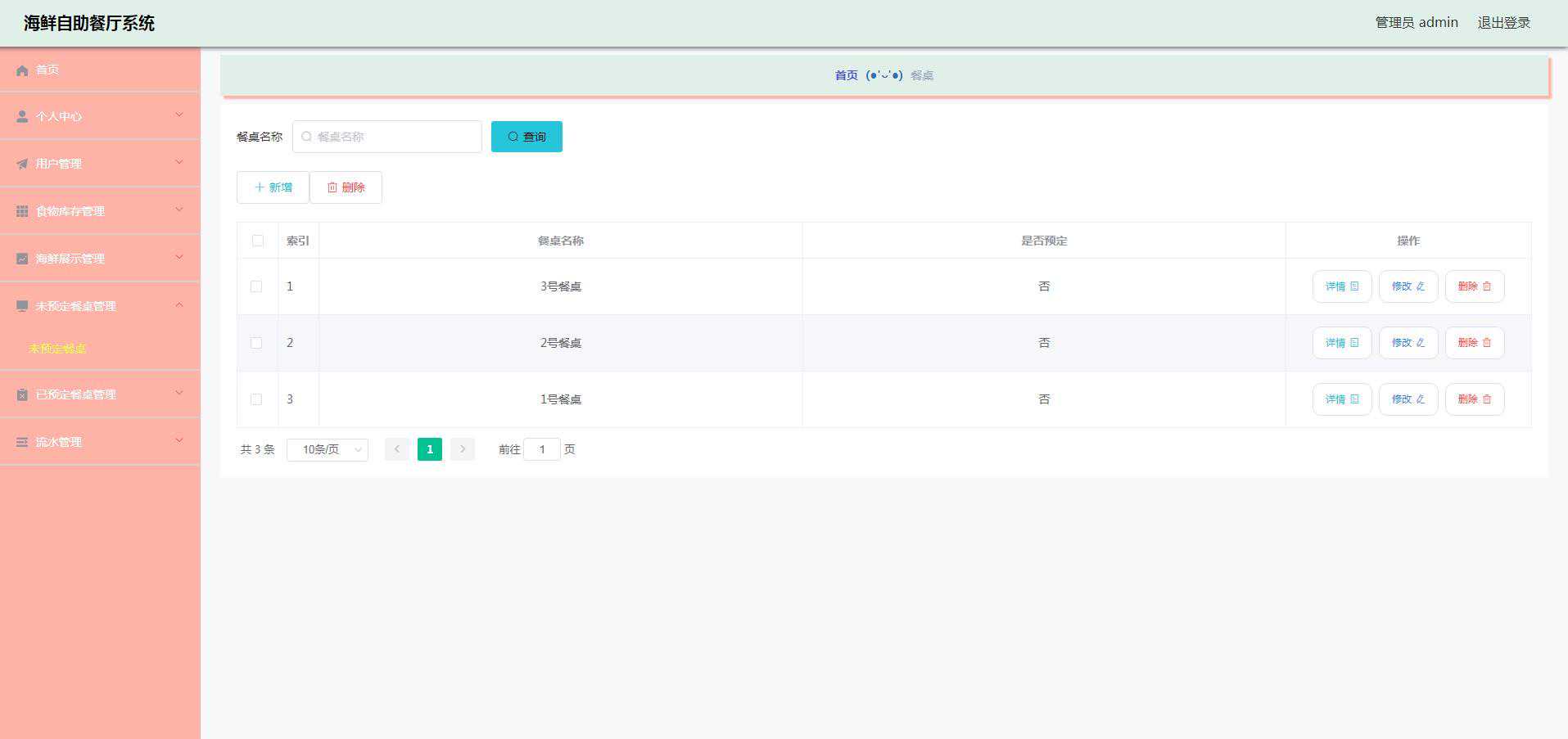Expand the 已预定餐桌管理 menu chevron
The width and height of the screenshot is (1568, 739).
[x=179, y=394]
